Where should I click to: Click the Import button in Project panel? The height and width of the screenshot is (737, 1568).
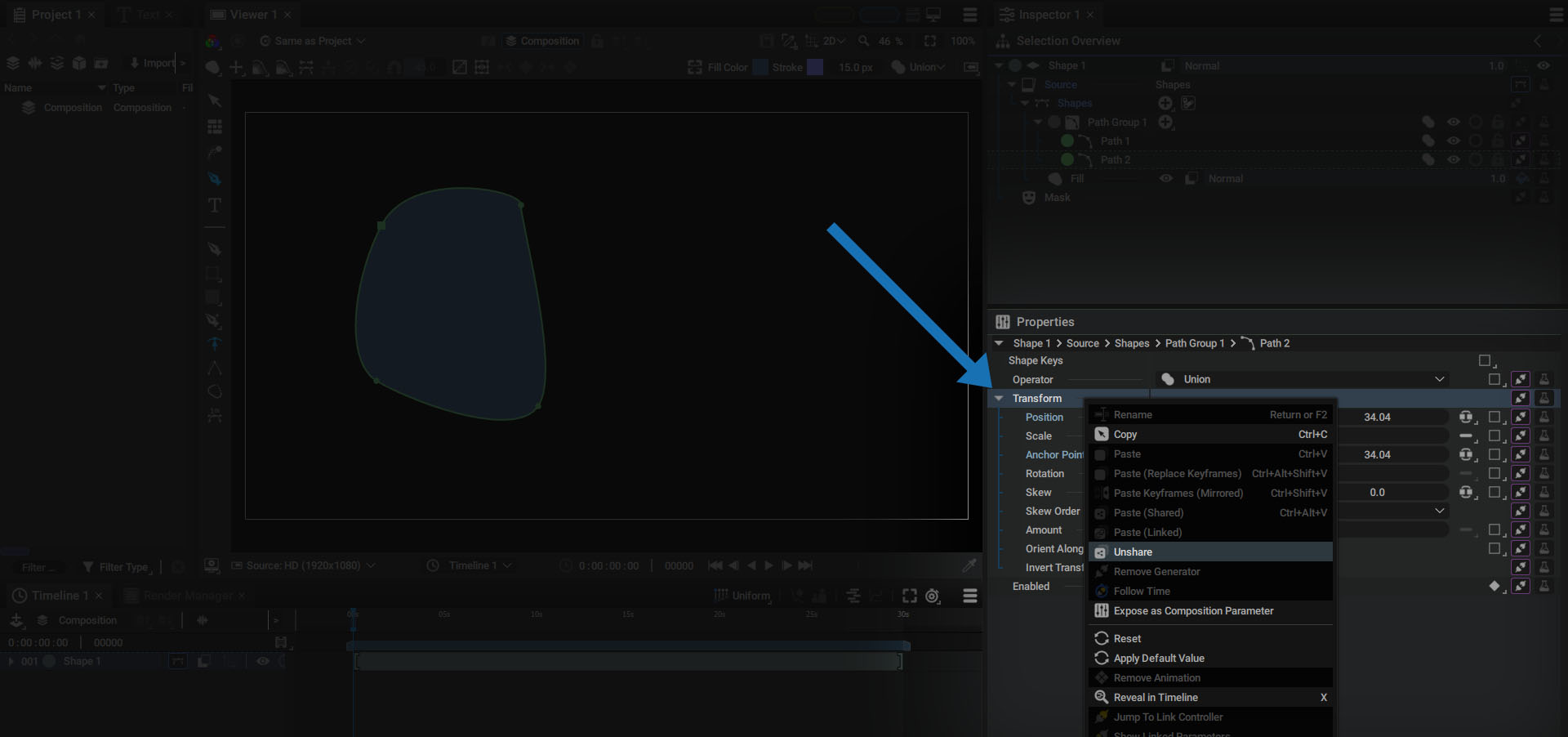point(152,63)
